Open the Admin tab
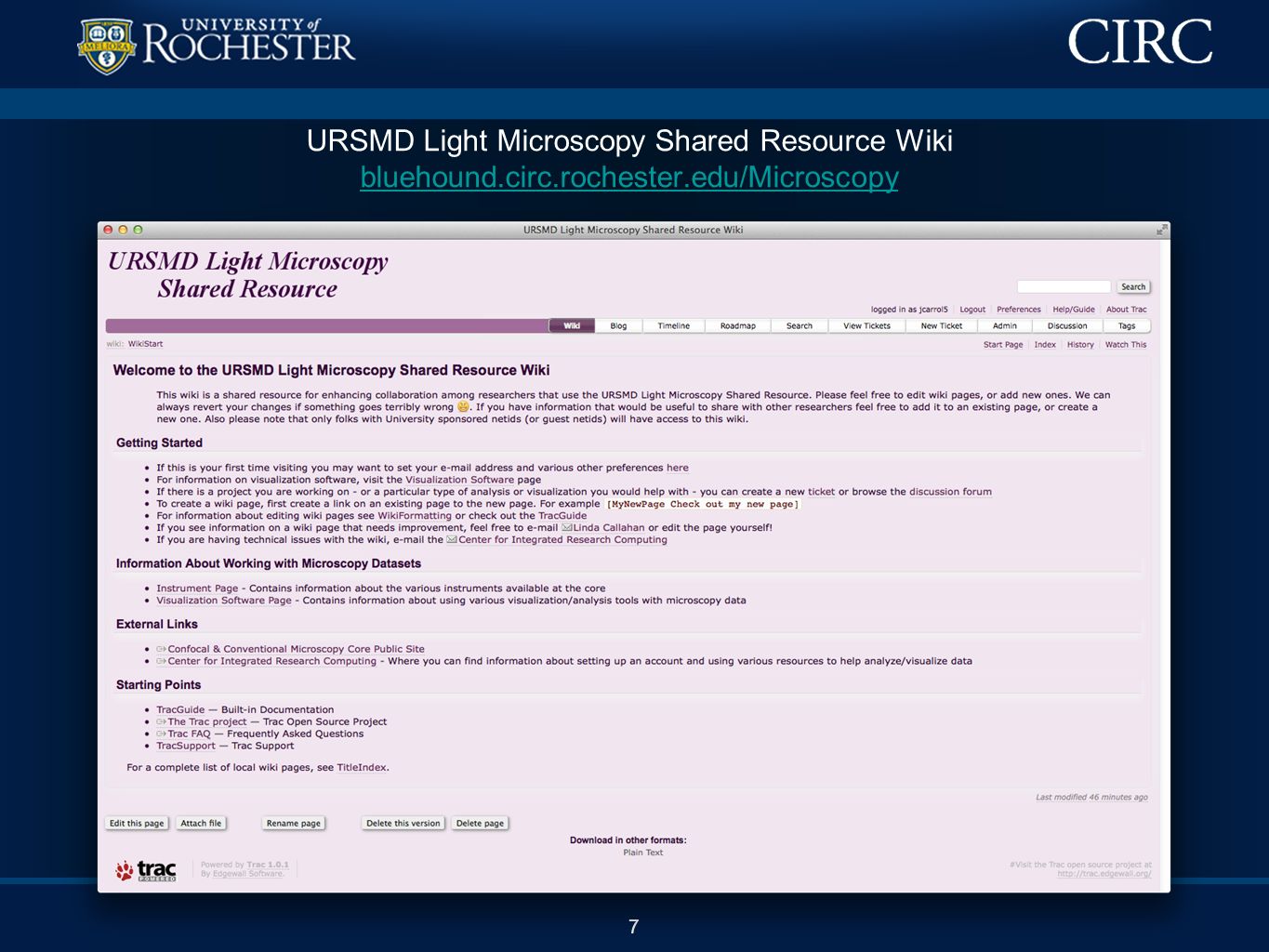Image resolution: width=1269 pixels, height=952 pixels. pos(1005,325)
